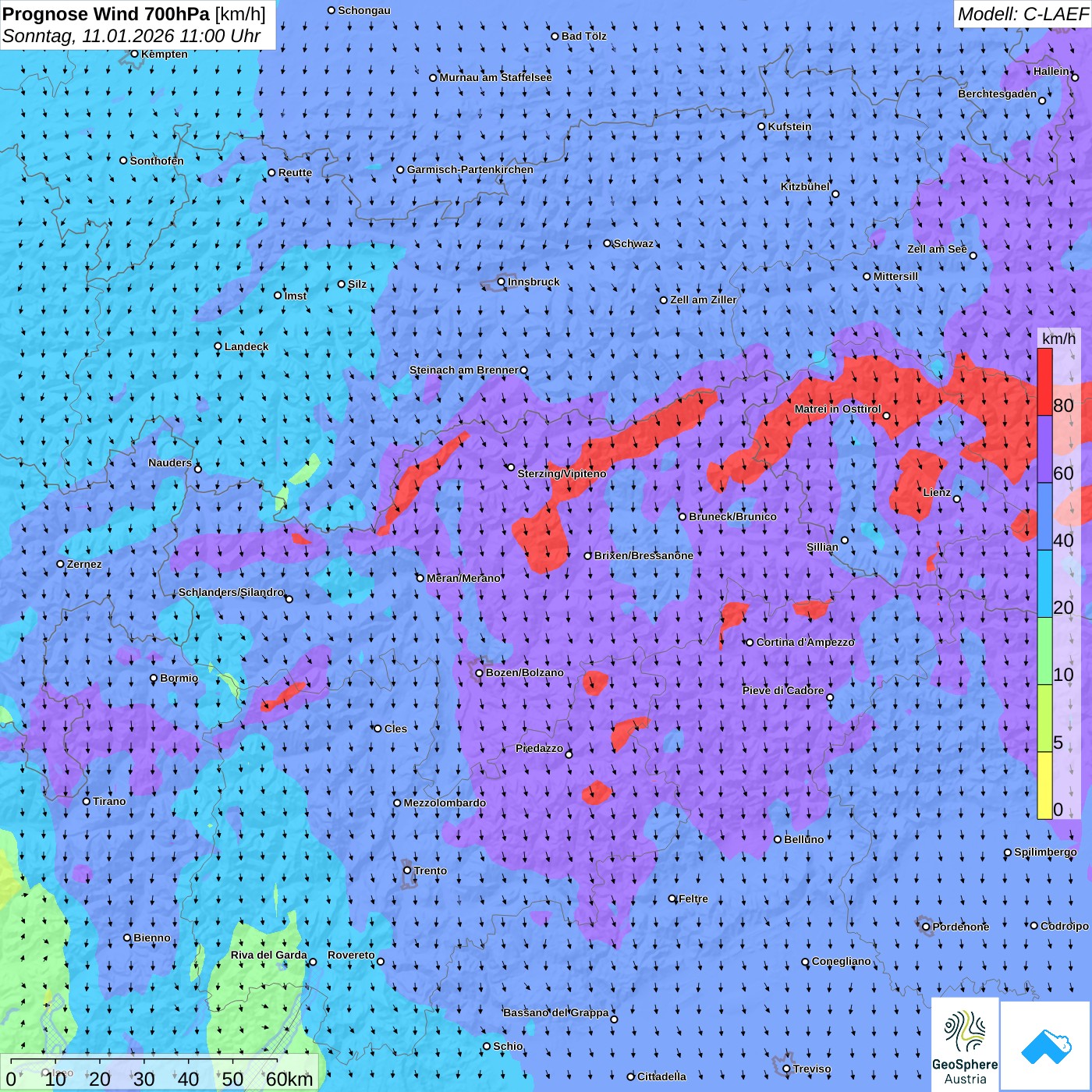Click the distance scale bar in km
This screenshot has height=1092, width=1092.
[x=161, y=1072]
